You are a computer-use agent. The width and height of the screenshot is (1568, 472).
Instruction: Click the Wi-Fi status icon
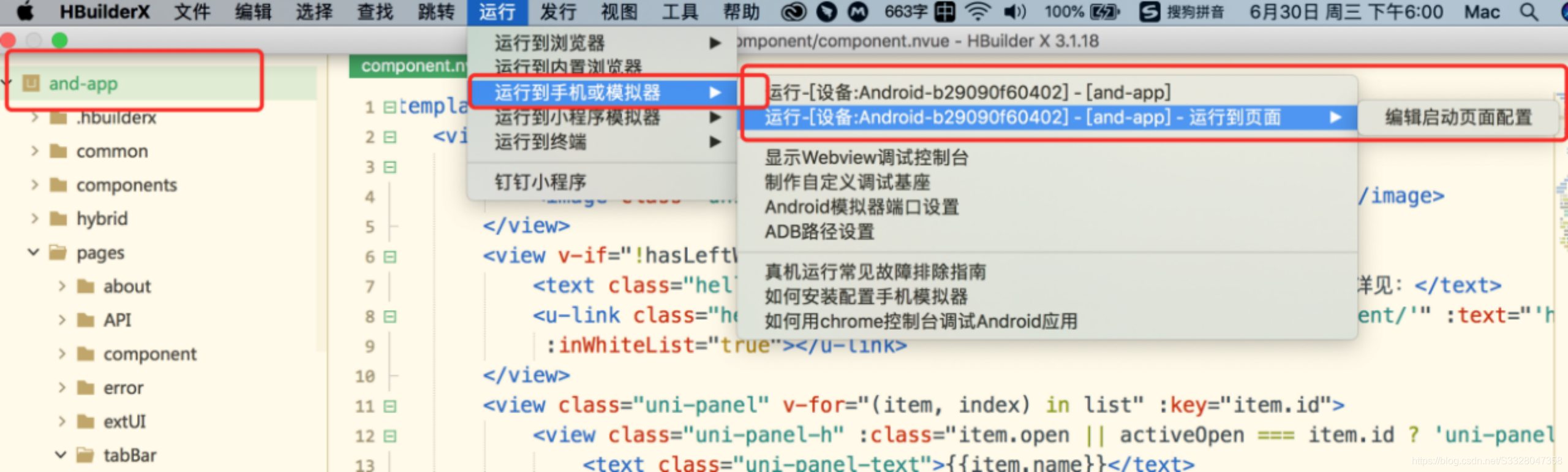point(978,12)
